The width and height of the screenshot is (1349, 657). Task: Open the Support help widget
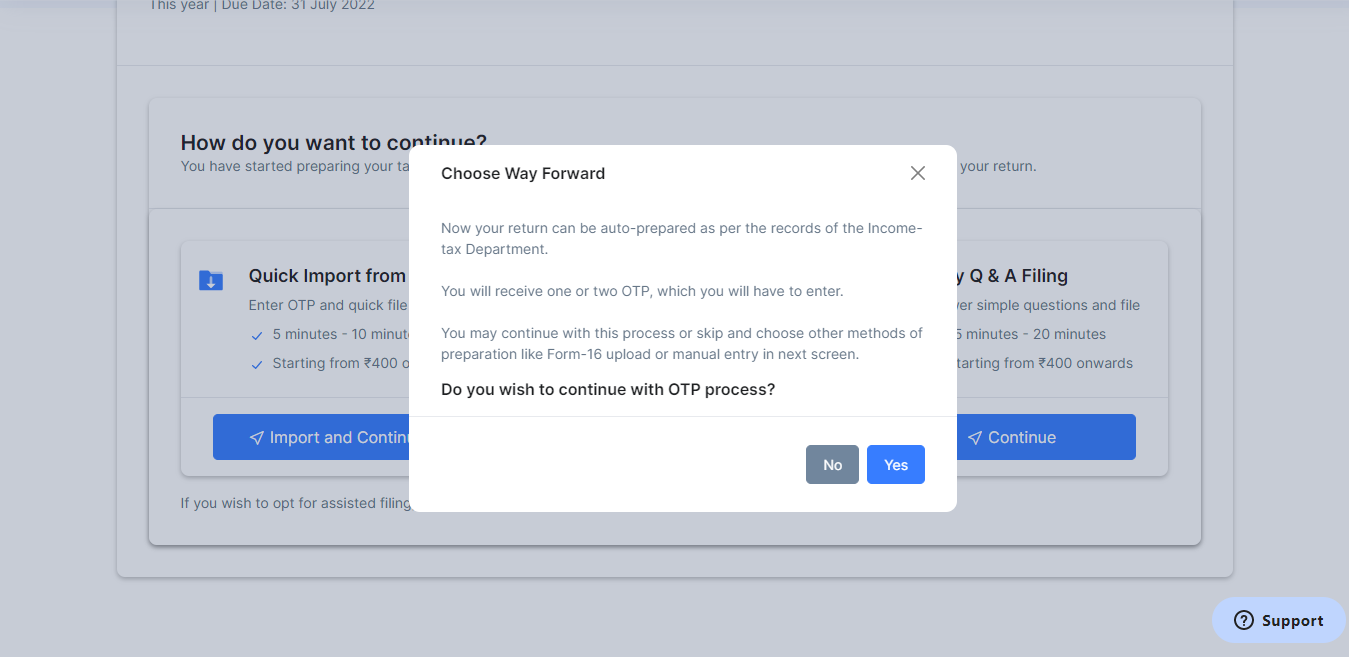[1279, 620]
